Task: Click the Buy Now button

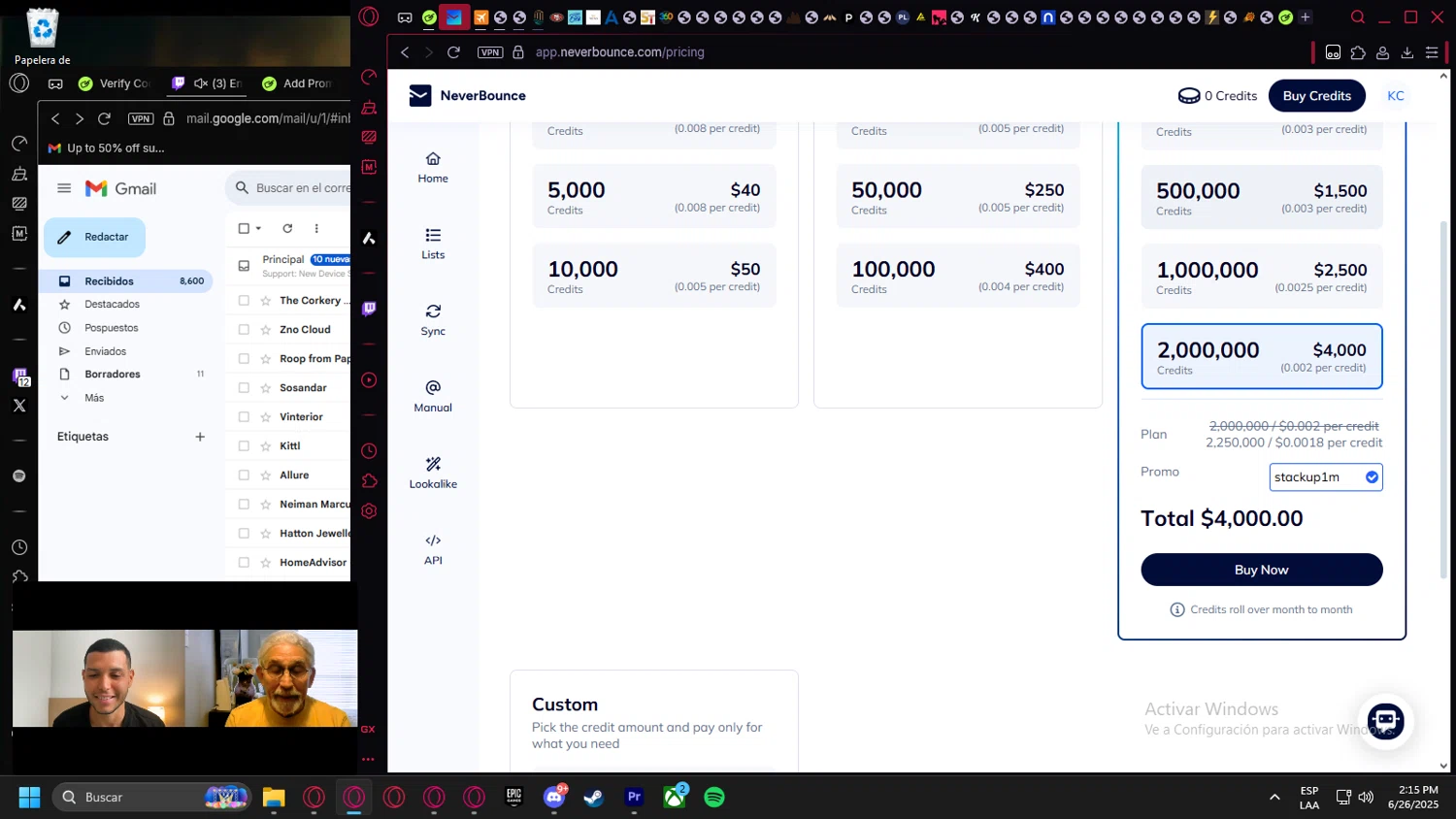Action: [x=1261, y=570]
